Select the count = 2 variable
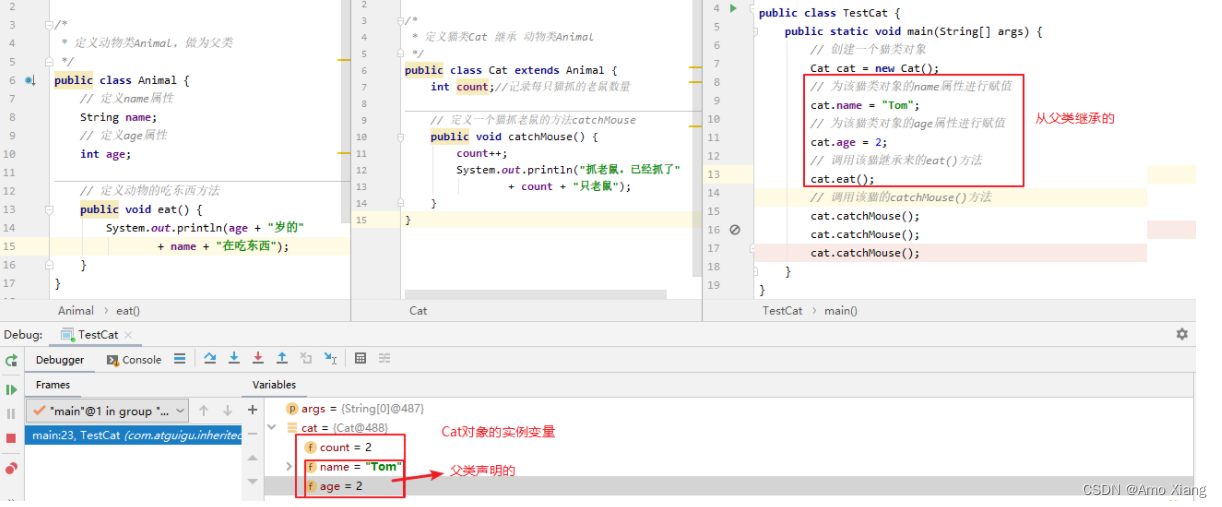The image size is (1222, 507). click(x=338, y=447)
